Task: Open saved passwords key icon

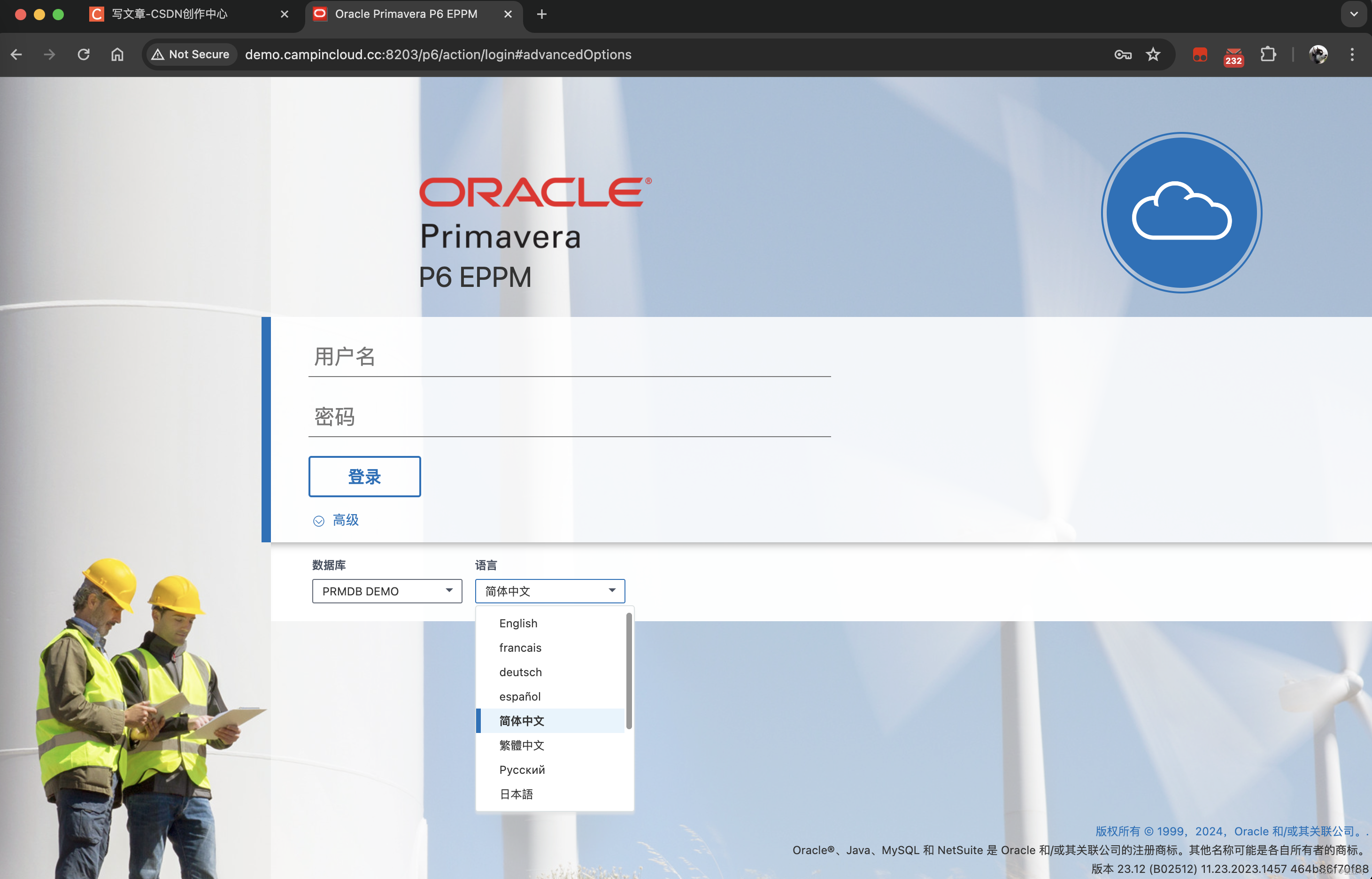Action: click(1123, 54)
